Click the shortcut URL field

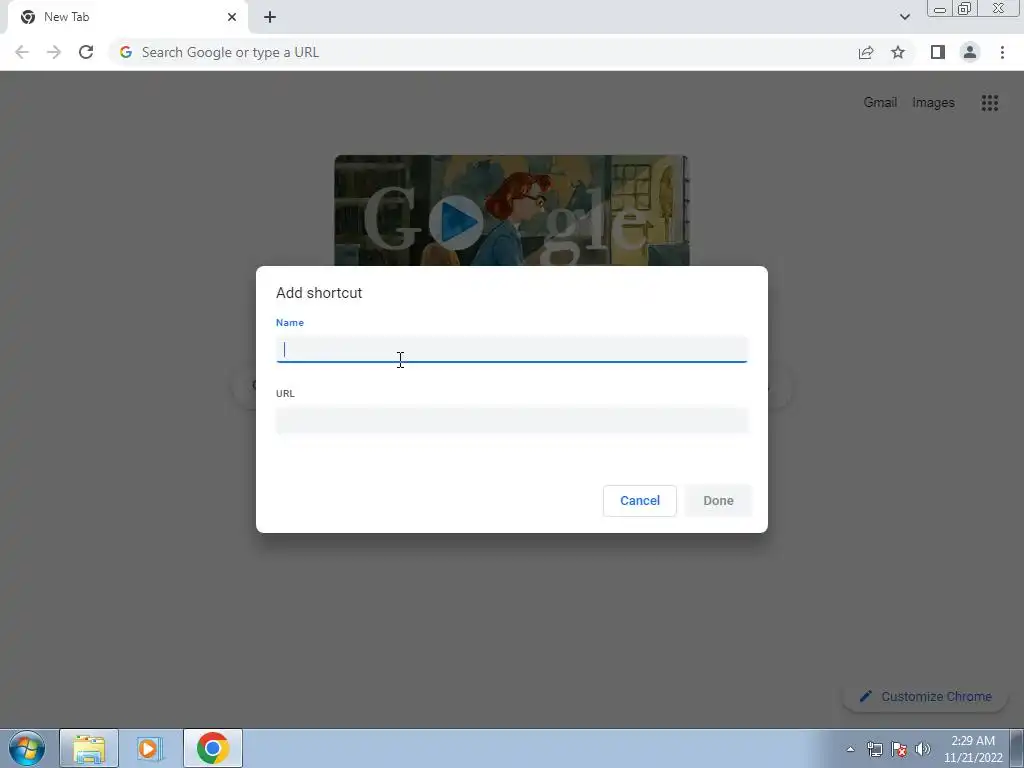coord(511,420)
